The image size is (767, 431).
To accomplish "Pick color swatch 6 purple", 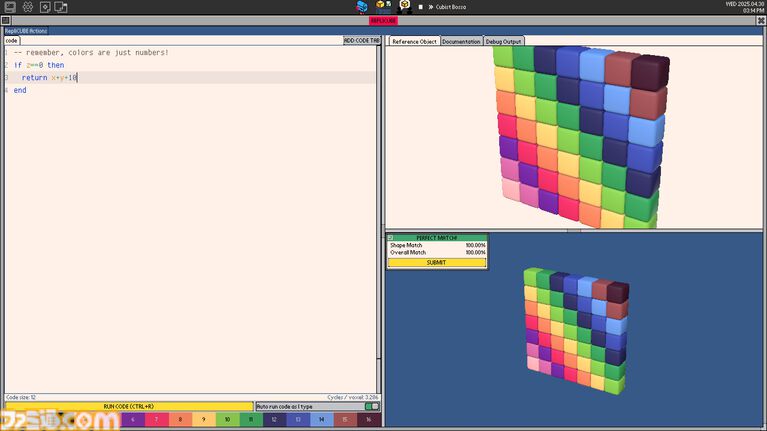I will coord(133,420).
